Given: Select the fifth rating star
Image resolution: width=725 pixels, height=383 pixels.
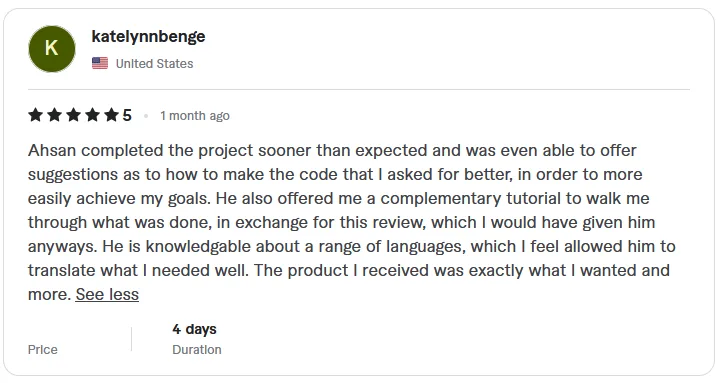Looking at the screenshot, I should [x=111, y=115].
